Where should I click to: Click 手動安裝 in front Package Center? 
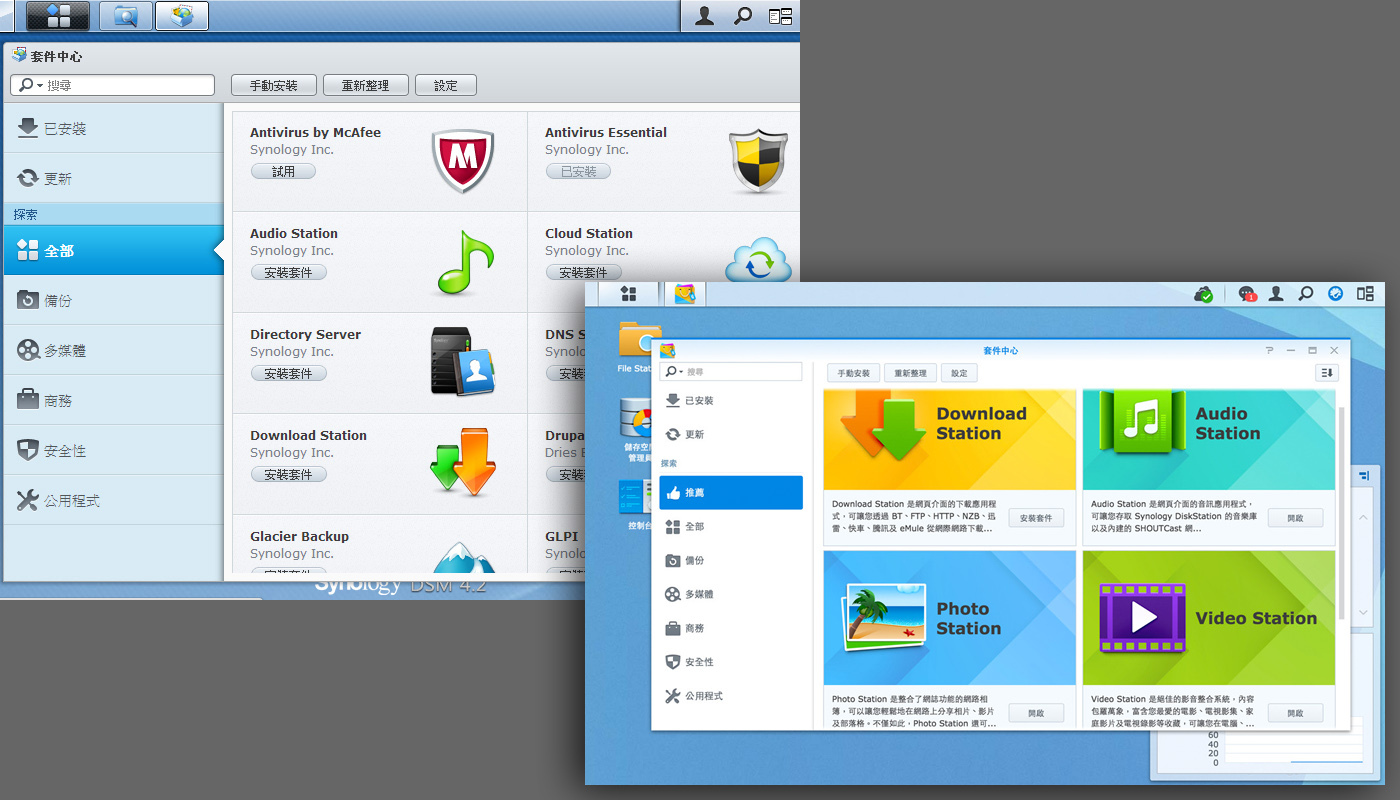point(854,373)
